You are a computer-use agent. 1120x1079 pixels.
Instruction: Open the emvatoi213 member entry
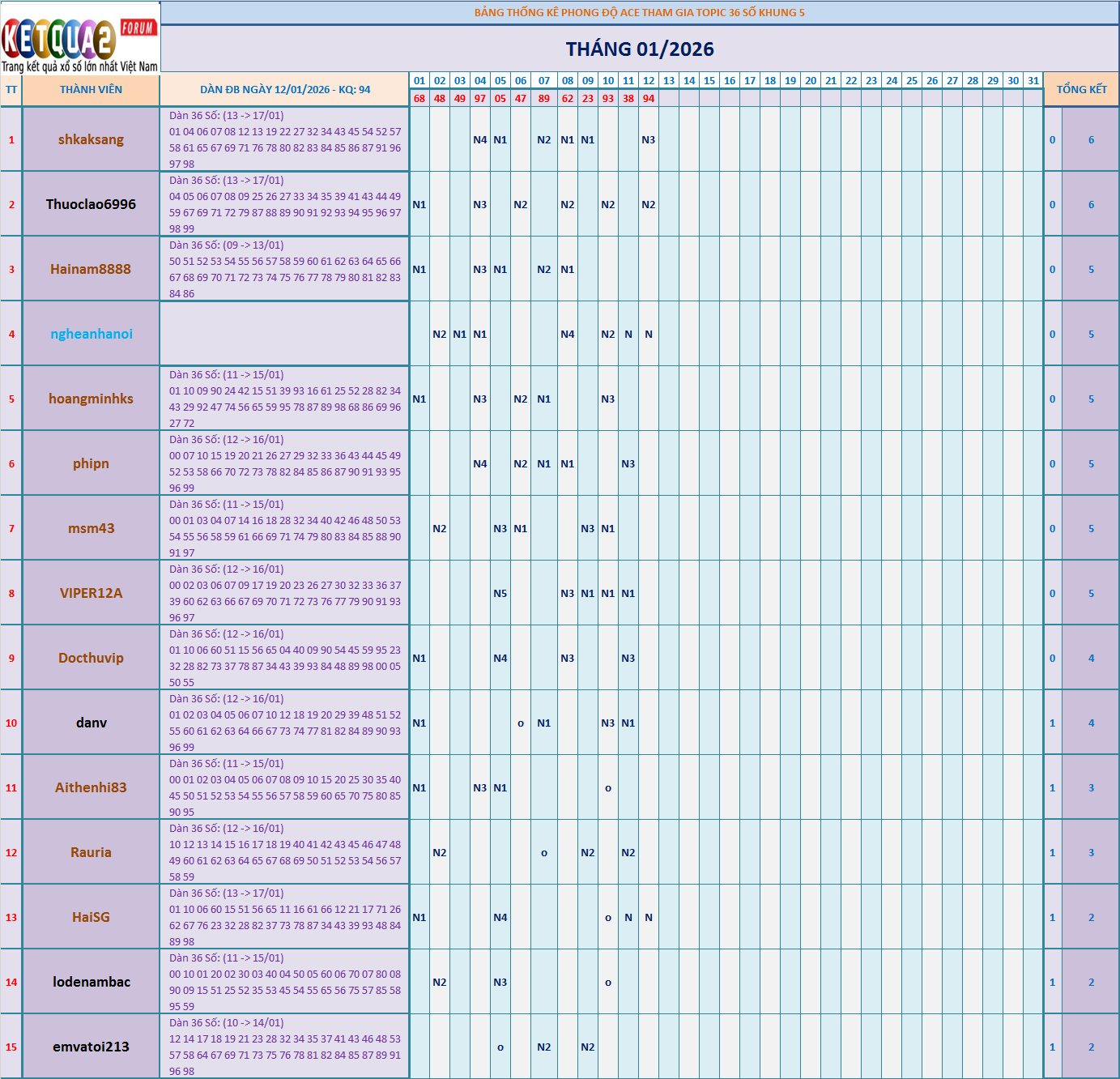click(91, 1047)
